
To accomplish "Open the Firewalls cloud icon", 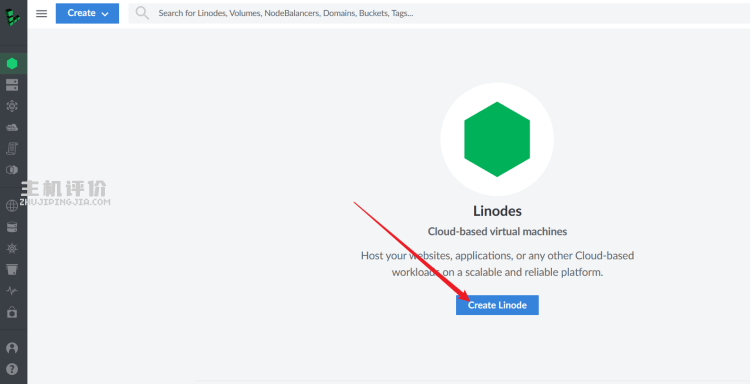I will click(12, 127).
